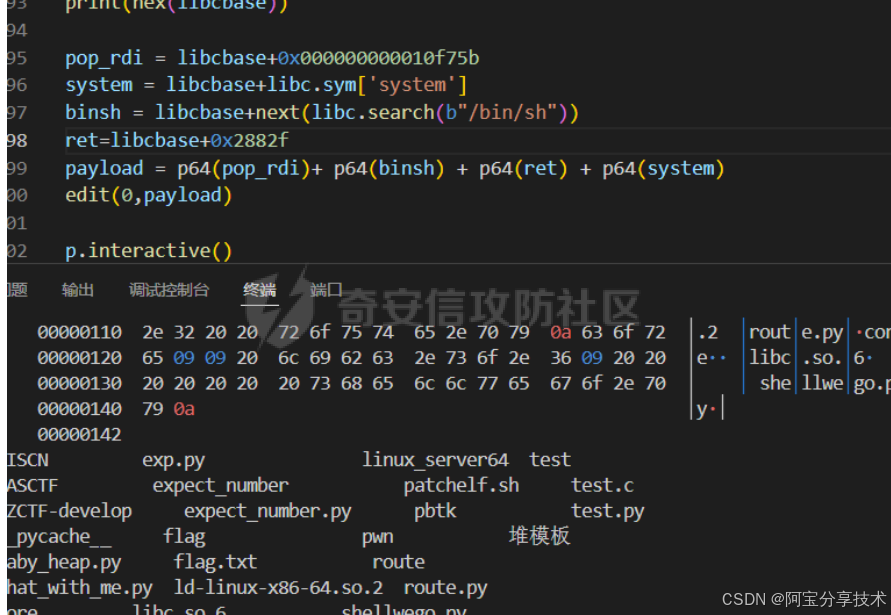Click the libc.search call on line 97
This screenshot has height=615, width=891.
point(373,113)
